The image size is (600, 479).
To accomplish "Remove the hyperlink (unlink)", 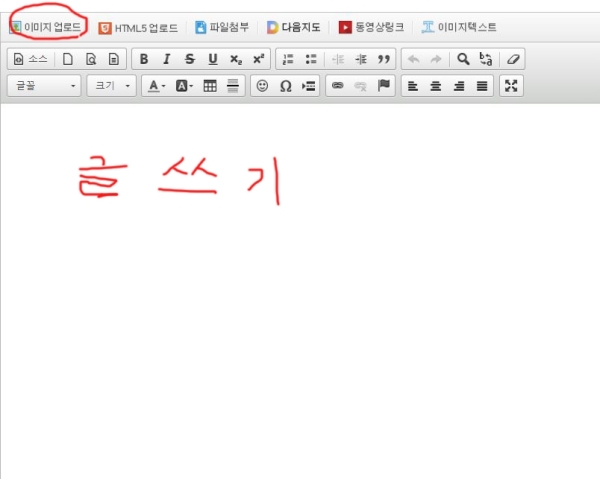I will [360, 86].
